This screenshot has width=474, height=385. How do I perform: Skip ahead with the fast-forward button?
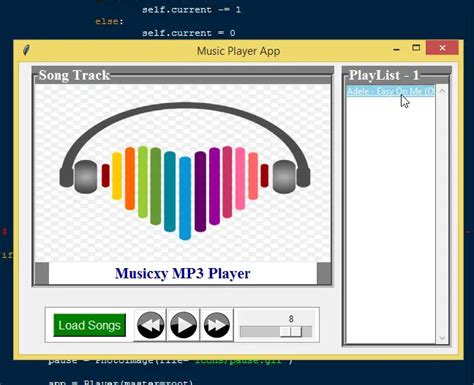click(217, 325)
